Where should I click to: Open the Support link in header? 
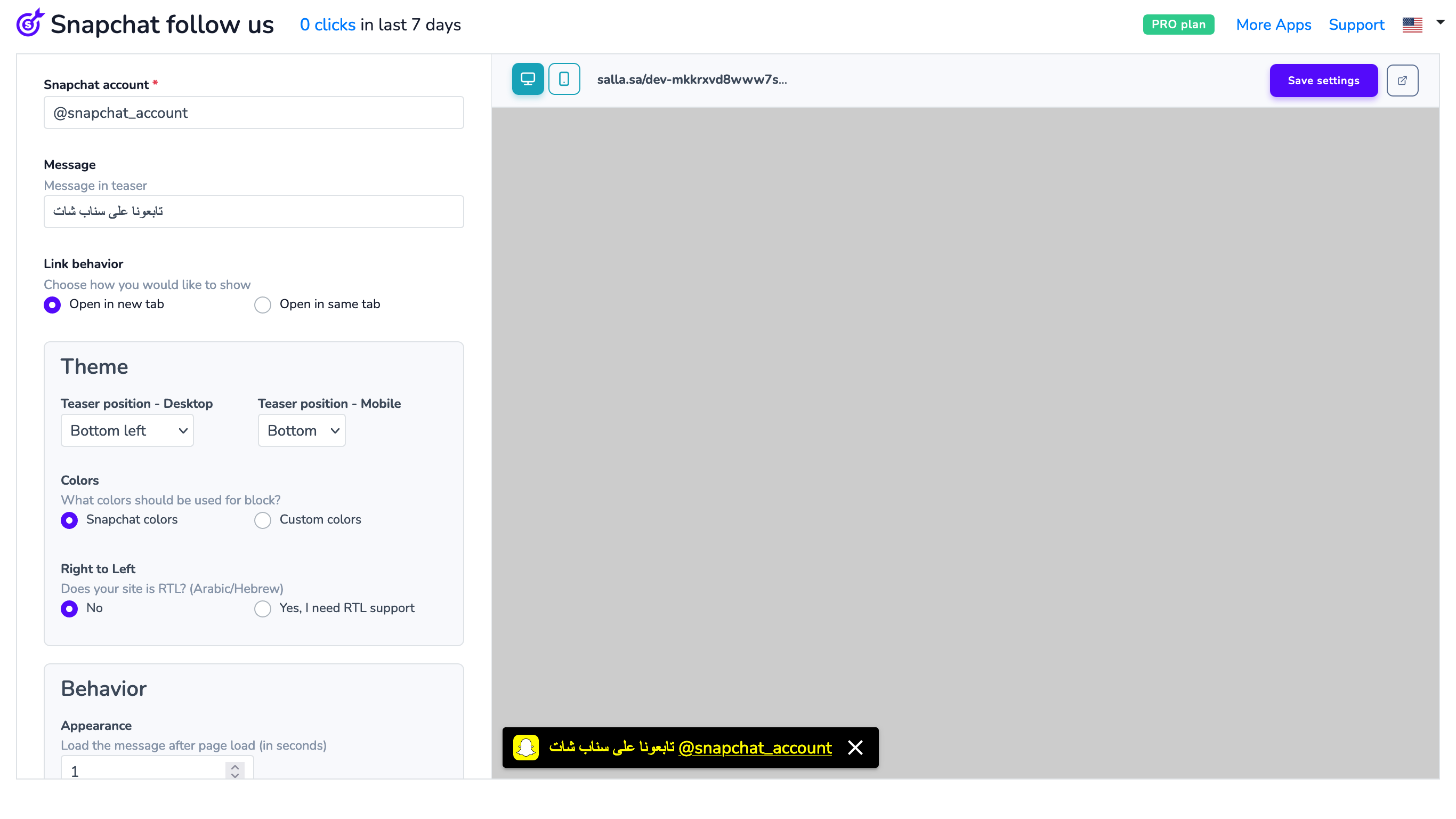tap(1356, 25)
